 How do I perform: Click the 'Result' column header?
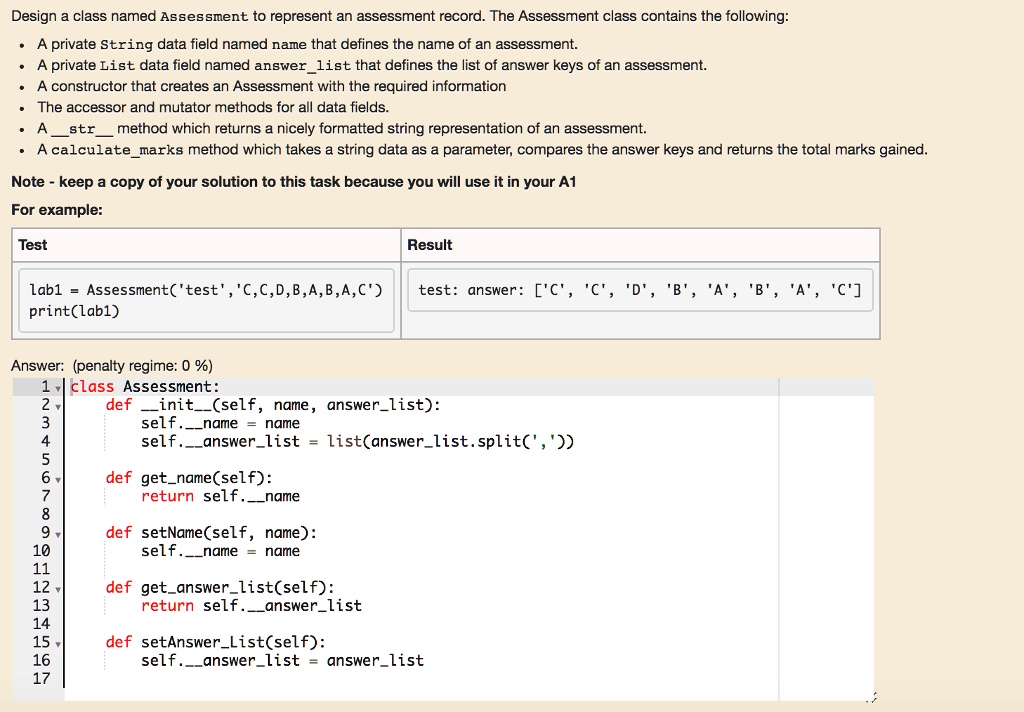click(x=430, y=245)
